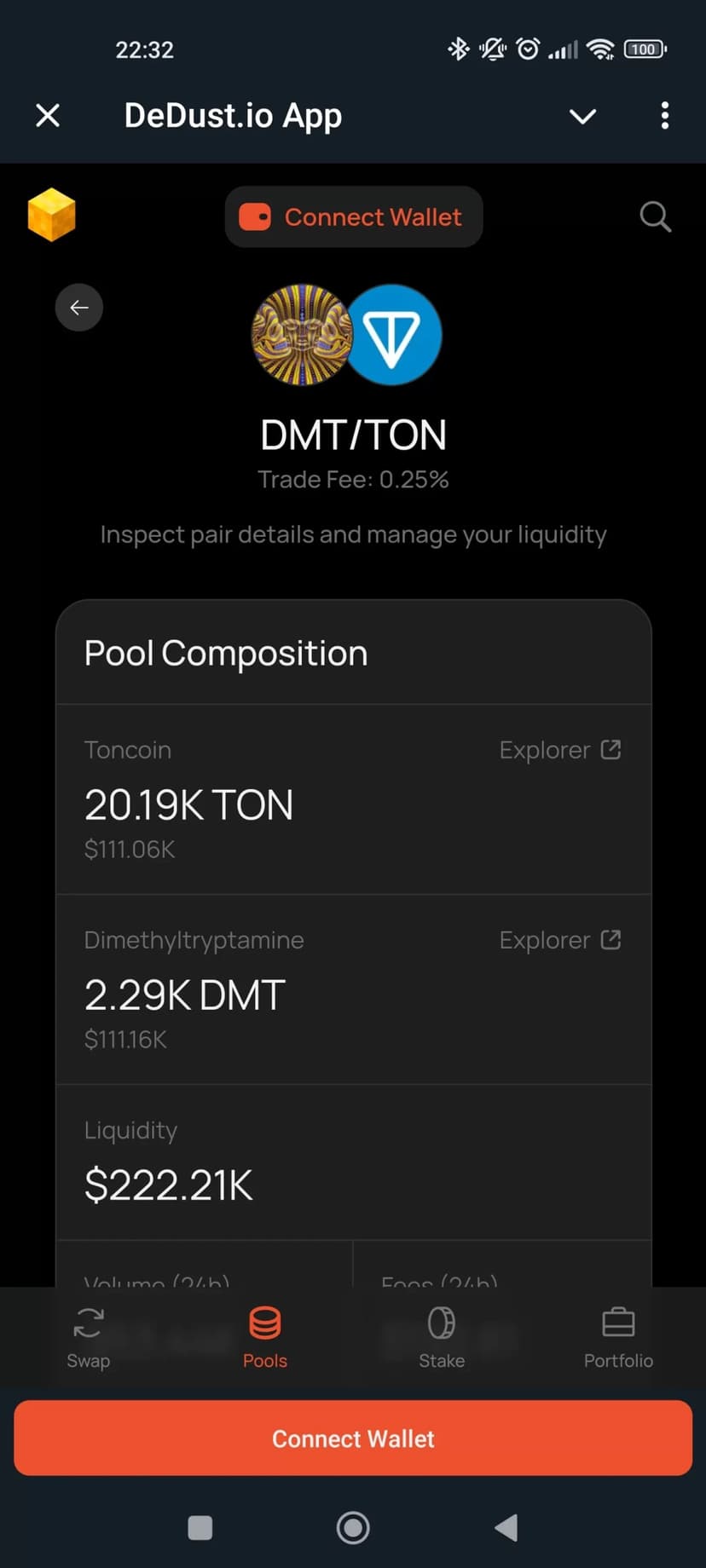Open the three-dot overflow menu

(665, 116)
